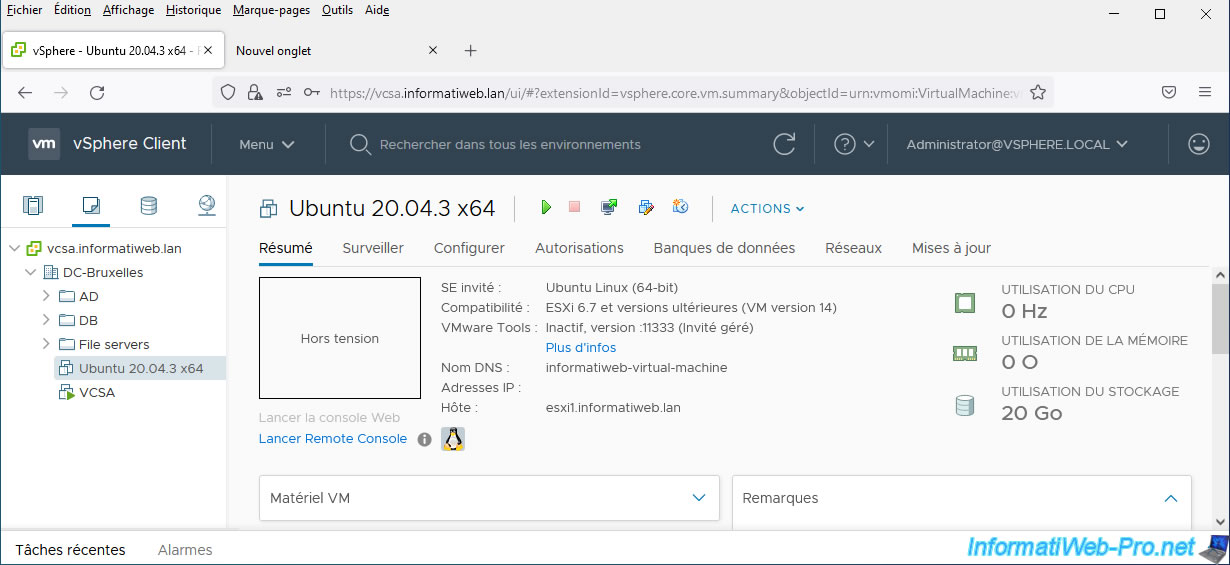Expand the DB folder

[46, 320]
